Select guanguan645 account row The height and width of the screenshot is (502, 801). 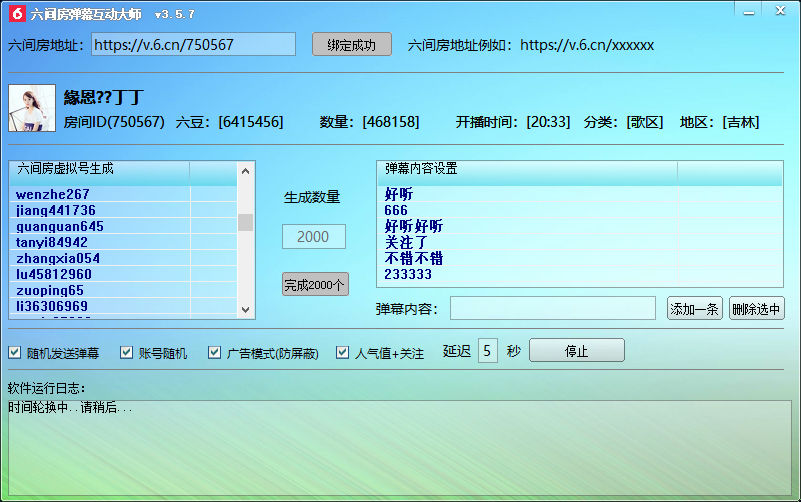pyautogui.click(x=123, y=226)
